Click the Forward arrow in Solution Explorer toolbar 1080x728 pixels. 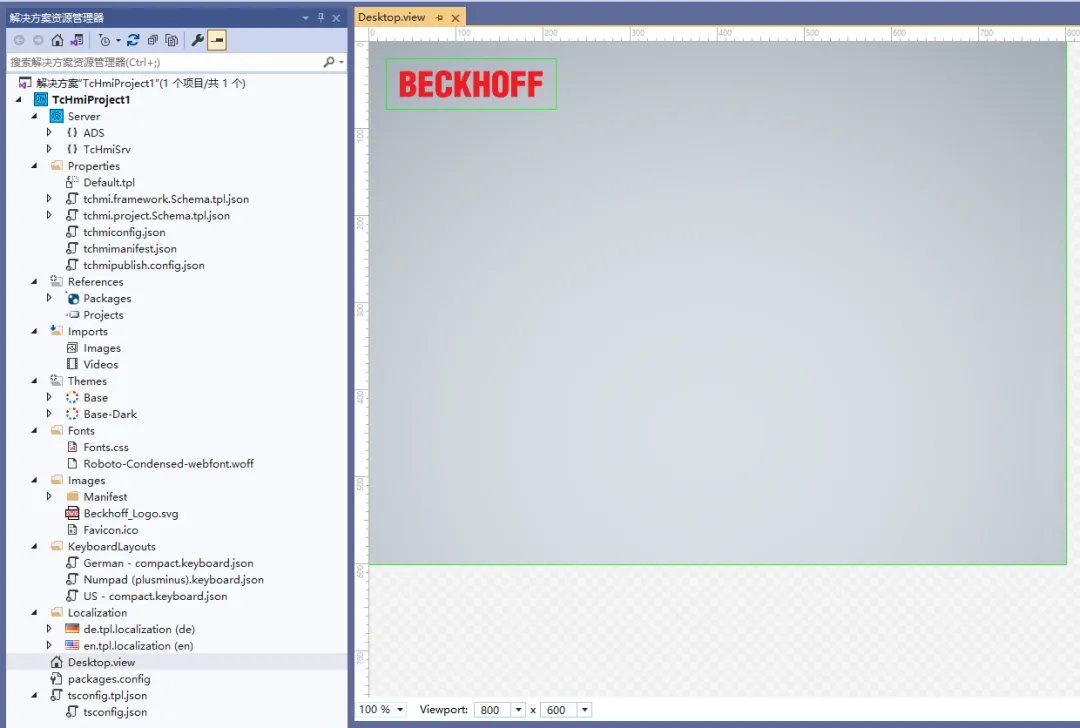pyautogui.click(x=38, y=40)
